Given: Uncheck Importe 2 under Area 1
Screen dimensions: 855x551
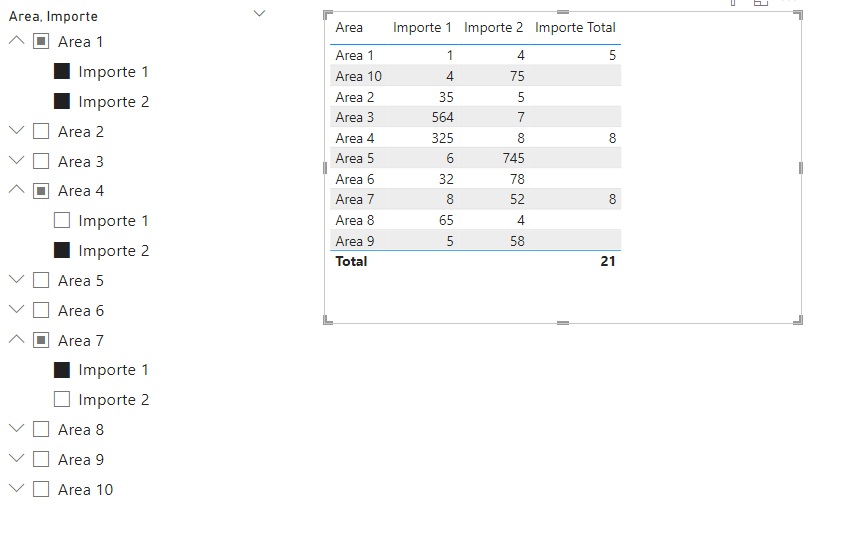Looking at the screenshot, I should 62,101.
